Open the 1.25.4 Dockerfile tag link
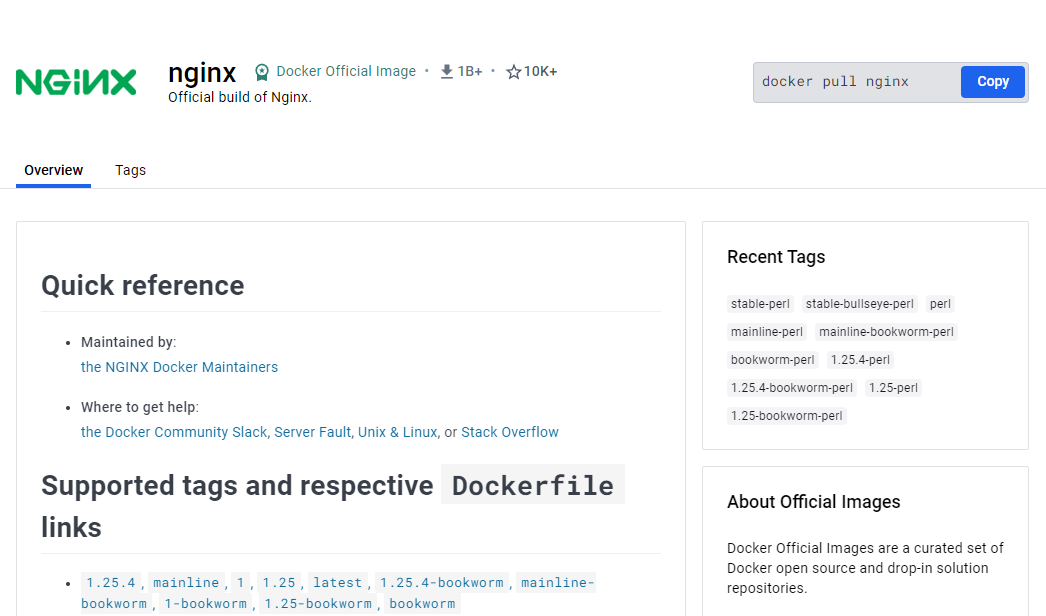 111,583
